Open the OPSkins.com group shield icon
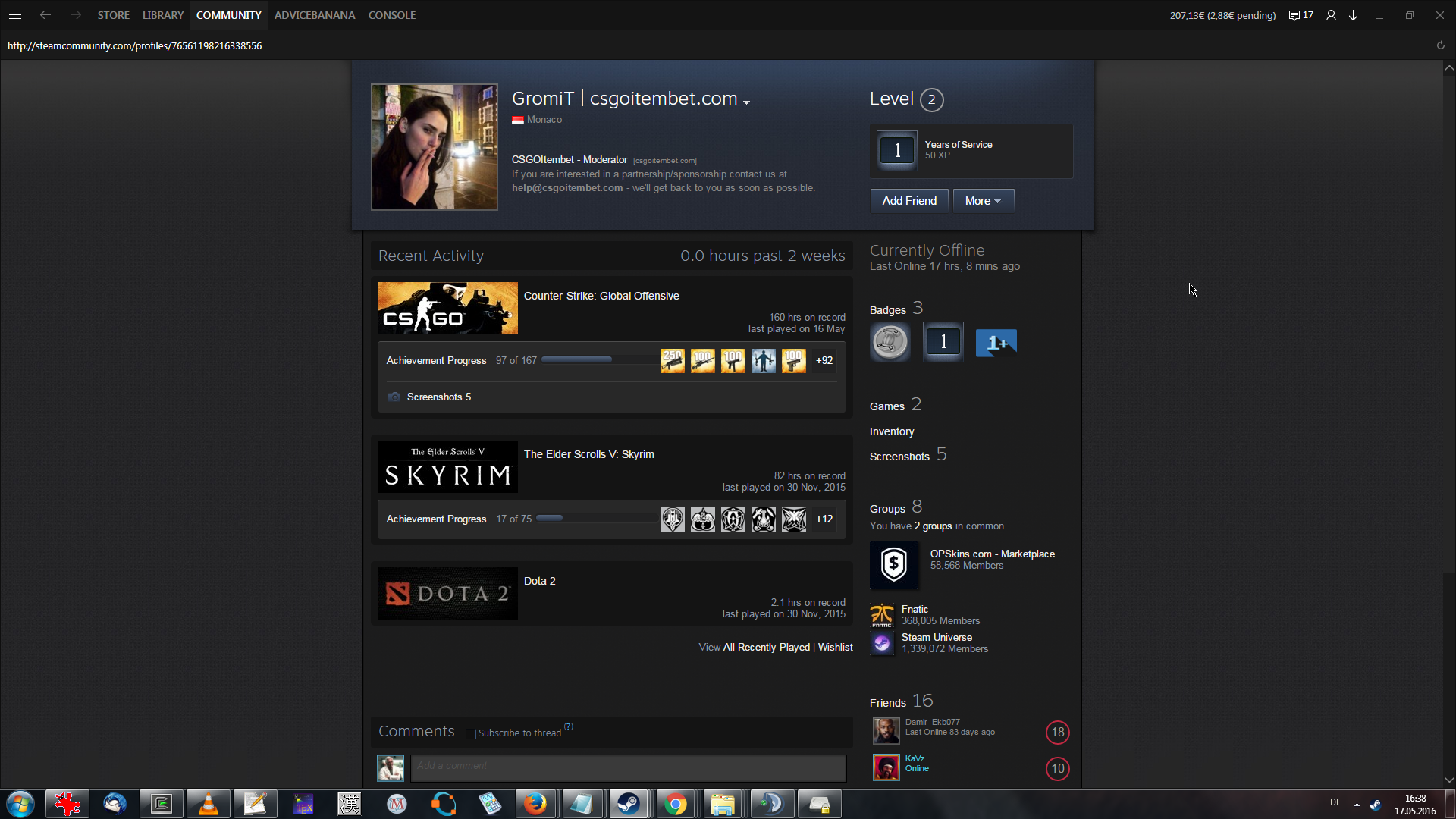The height and width of the screenshot is (819, 1456). (x=894, y=565)
